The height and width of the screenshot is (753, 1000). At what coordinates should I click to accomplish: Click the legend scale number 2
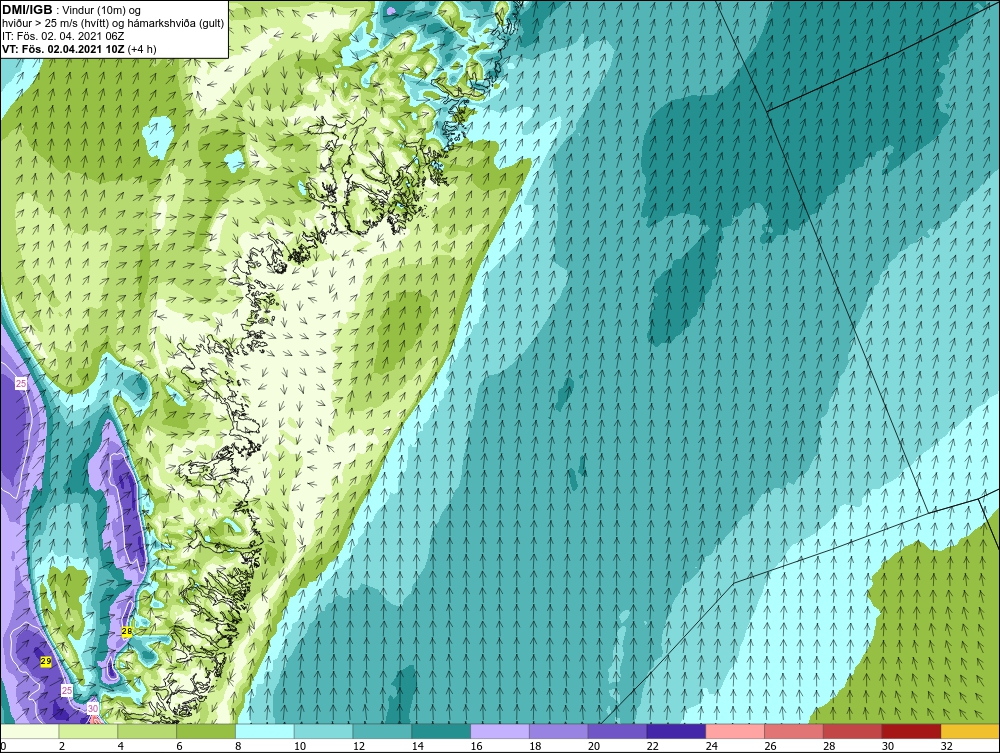click(61, 746)
